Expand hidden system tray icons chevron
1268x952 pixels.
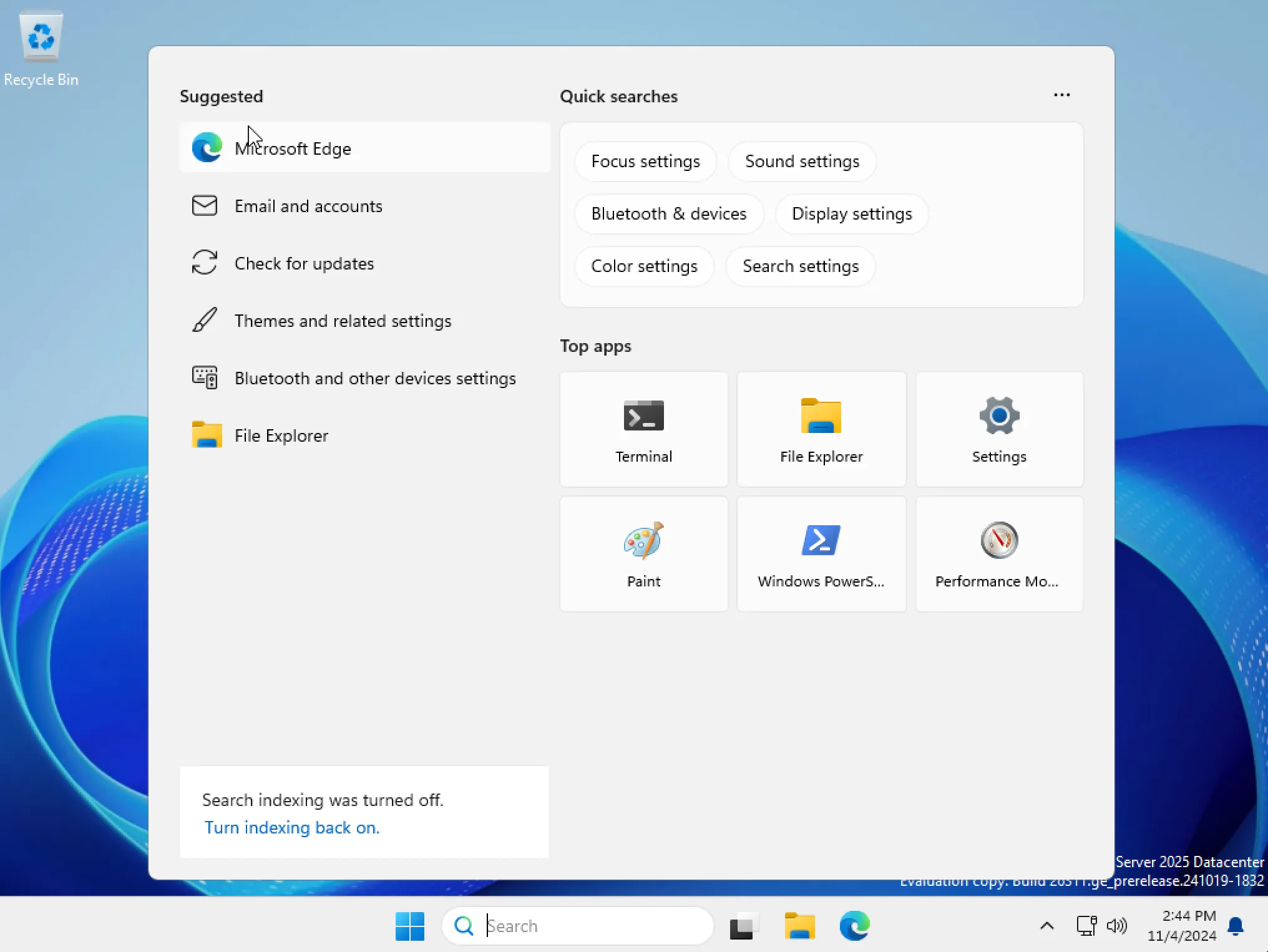pos(1046,926)
